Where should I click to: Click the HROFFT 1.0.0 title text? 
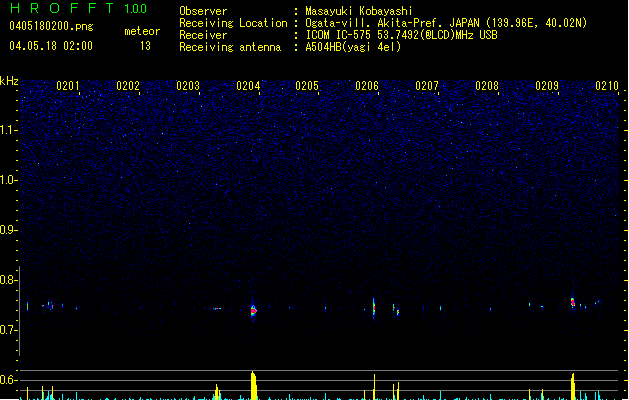(78, 8)
